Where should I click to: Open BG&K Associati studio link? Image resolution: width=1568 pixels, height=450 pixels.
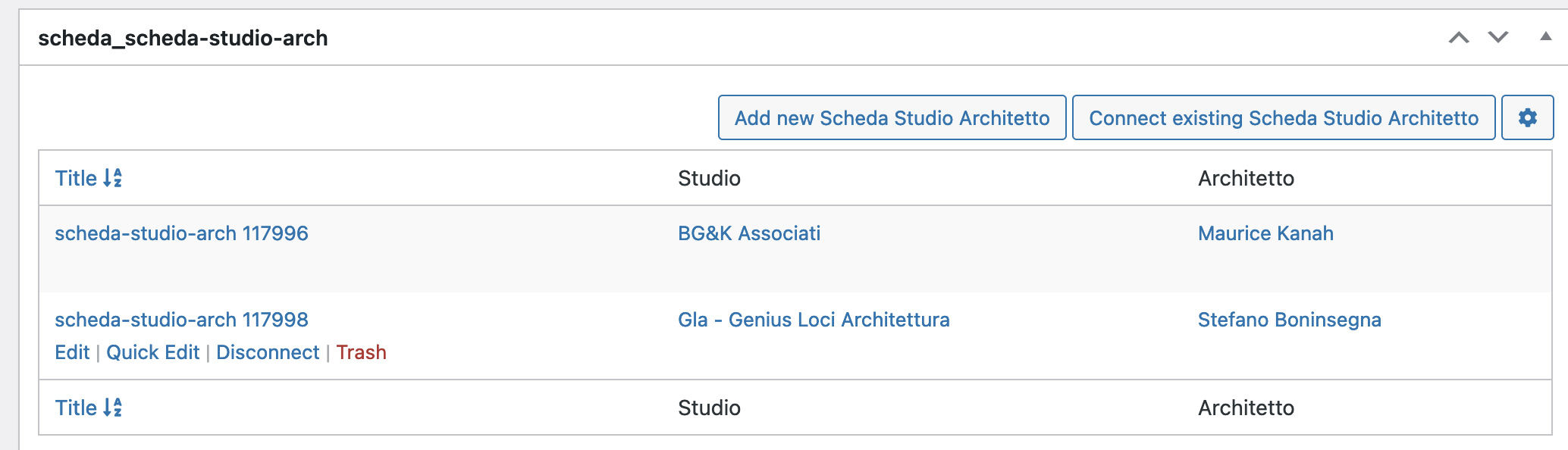(x=749, y=233)
